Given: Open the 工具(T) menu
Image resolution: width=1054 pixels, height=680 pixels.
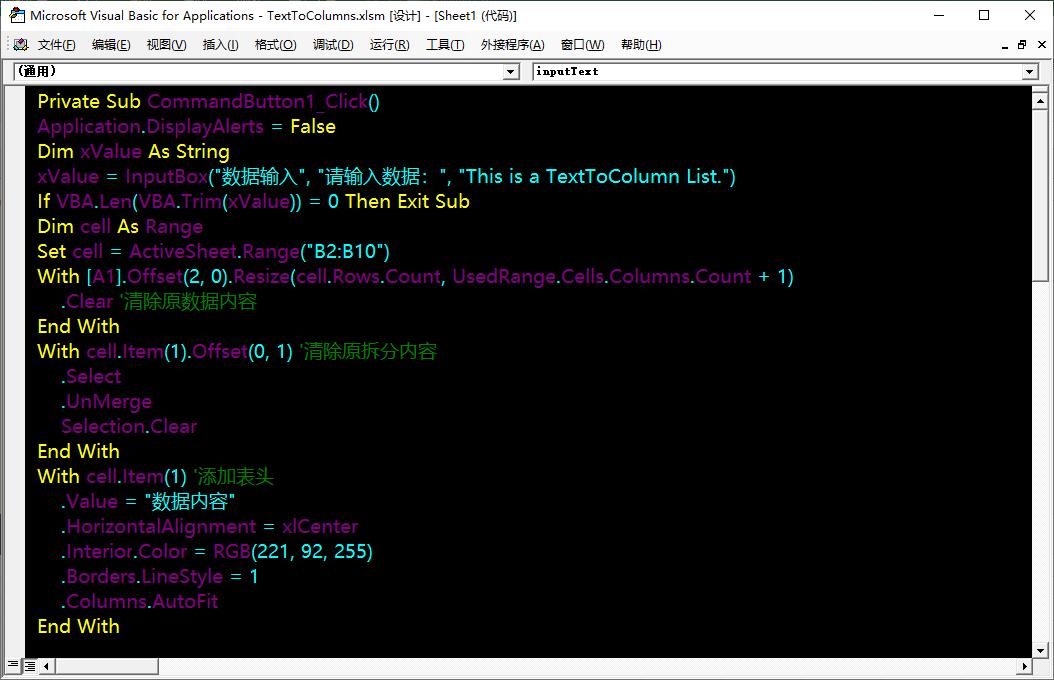Looking at the screenshot, I should coord(445,44).
